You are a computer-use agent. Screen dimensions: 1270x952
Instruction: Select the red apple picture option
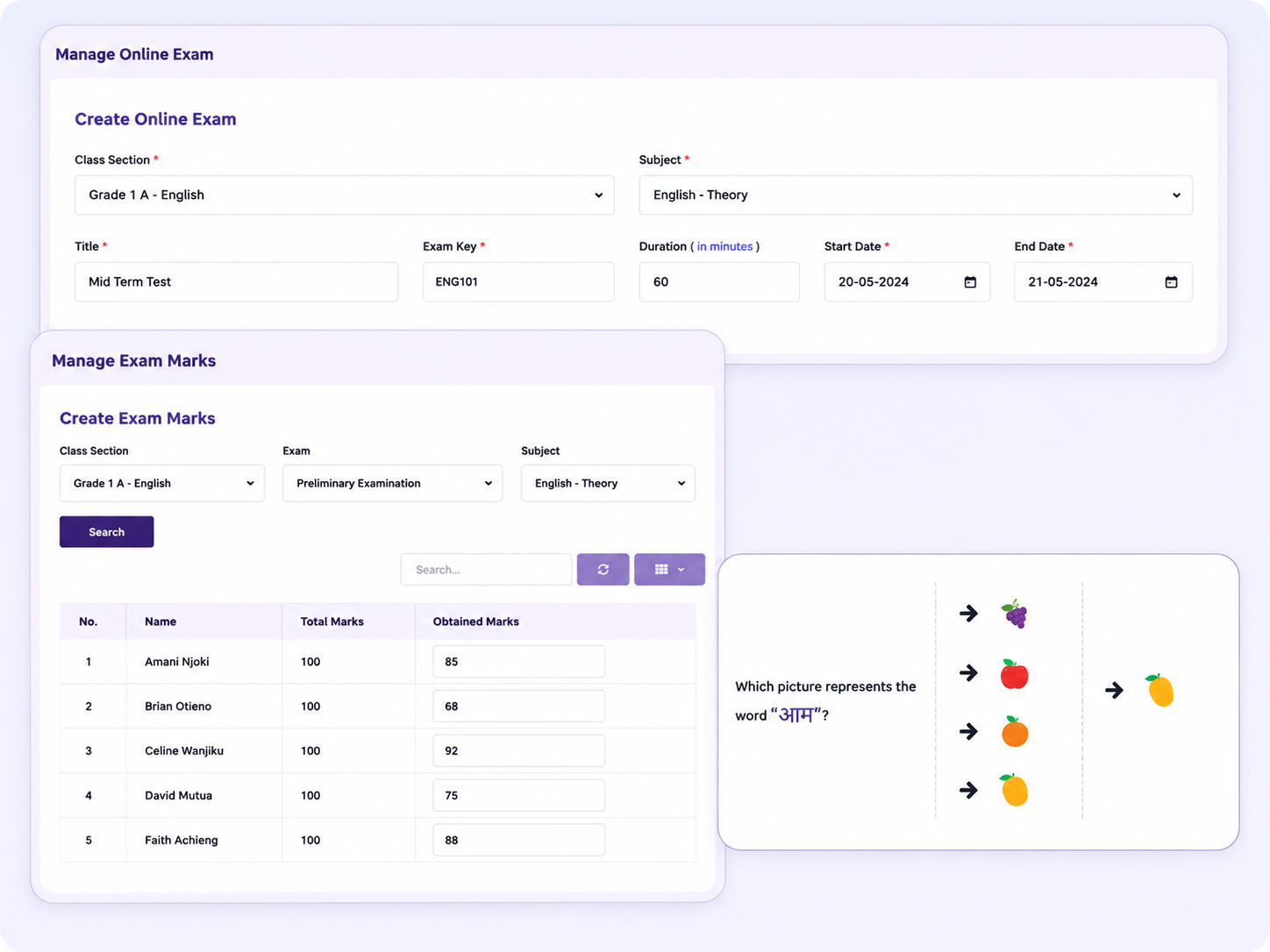coord(1015,673)
